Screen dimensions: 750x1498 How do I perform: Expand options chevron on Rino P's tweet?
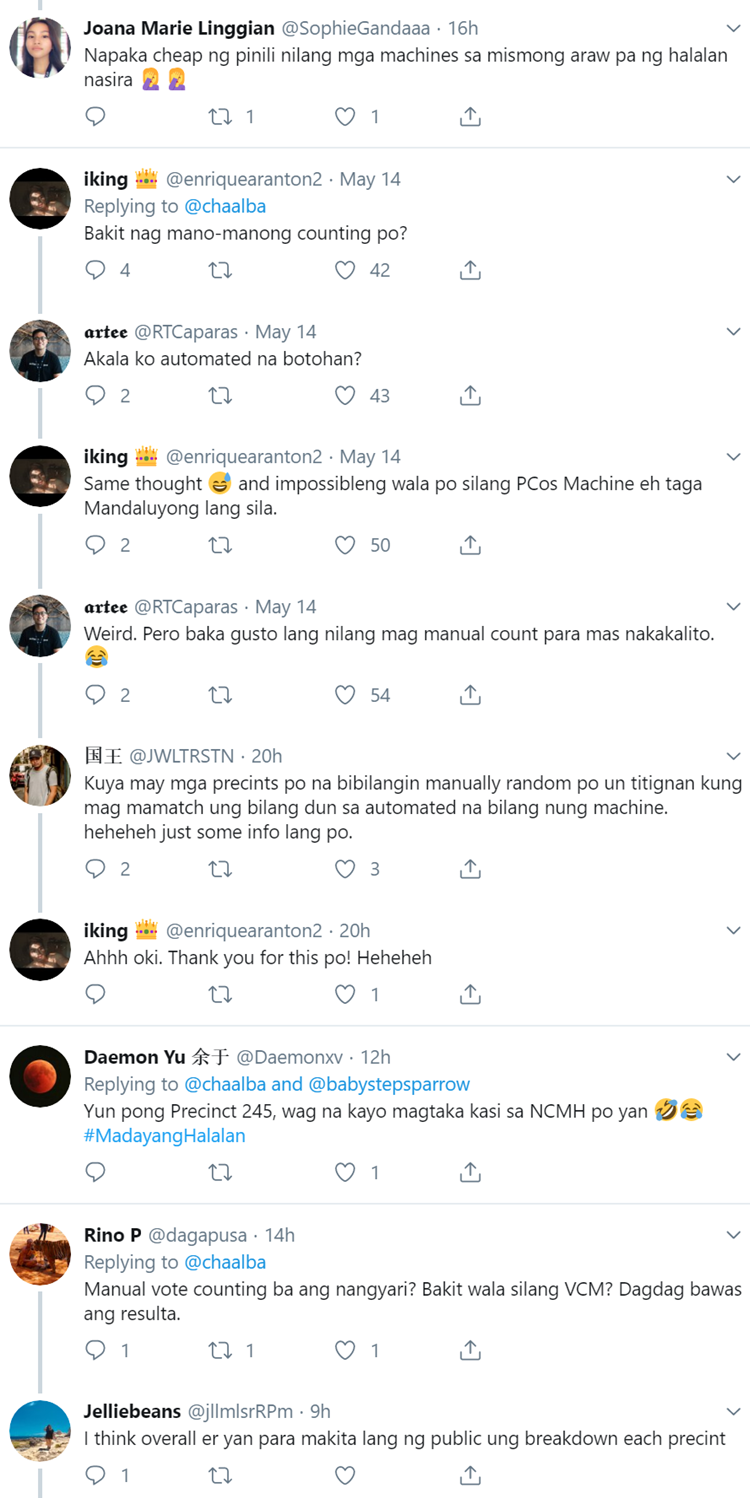733,1235
